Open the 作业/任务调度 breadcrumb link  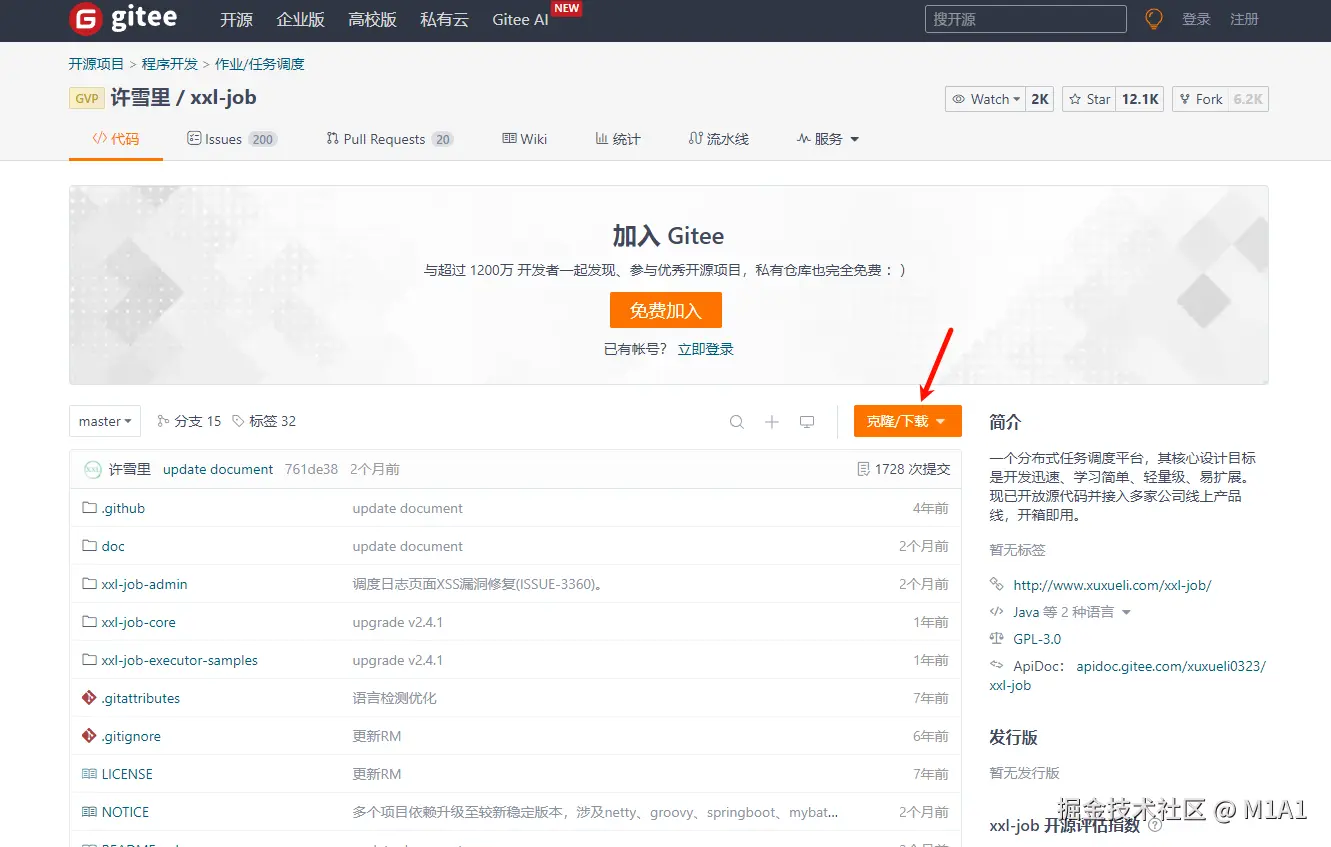coord(259,64)
